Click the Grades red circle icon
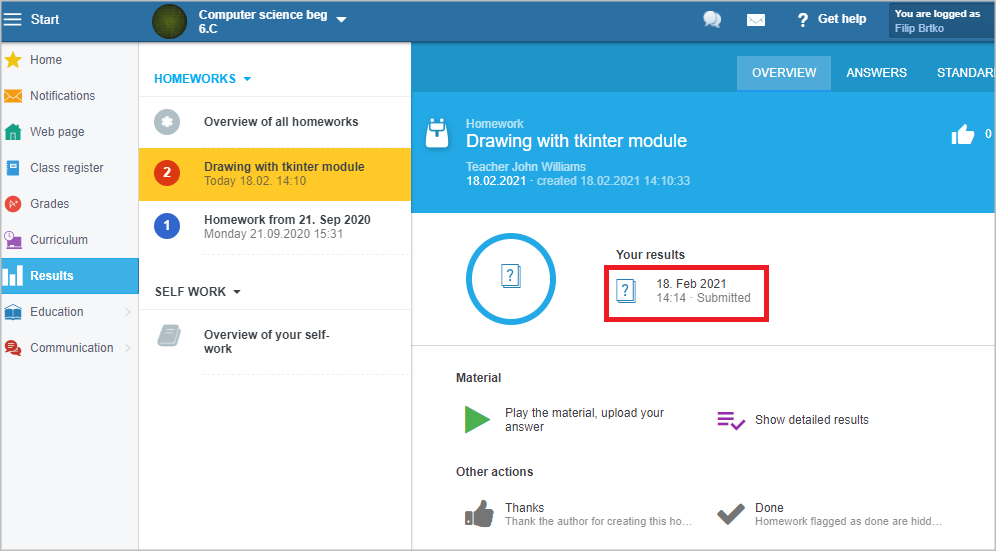The image size is (996, 551). tap(13, 204)
